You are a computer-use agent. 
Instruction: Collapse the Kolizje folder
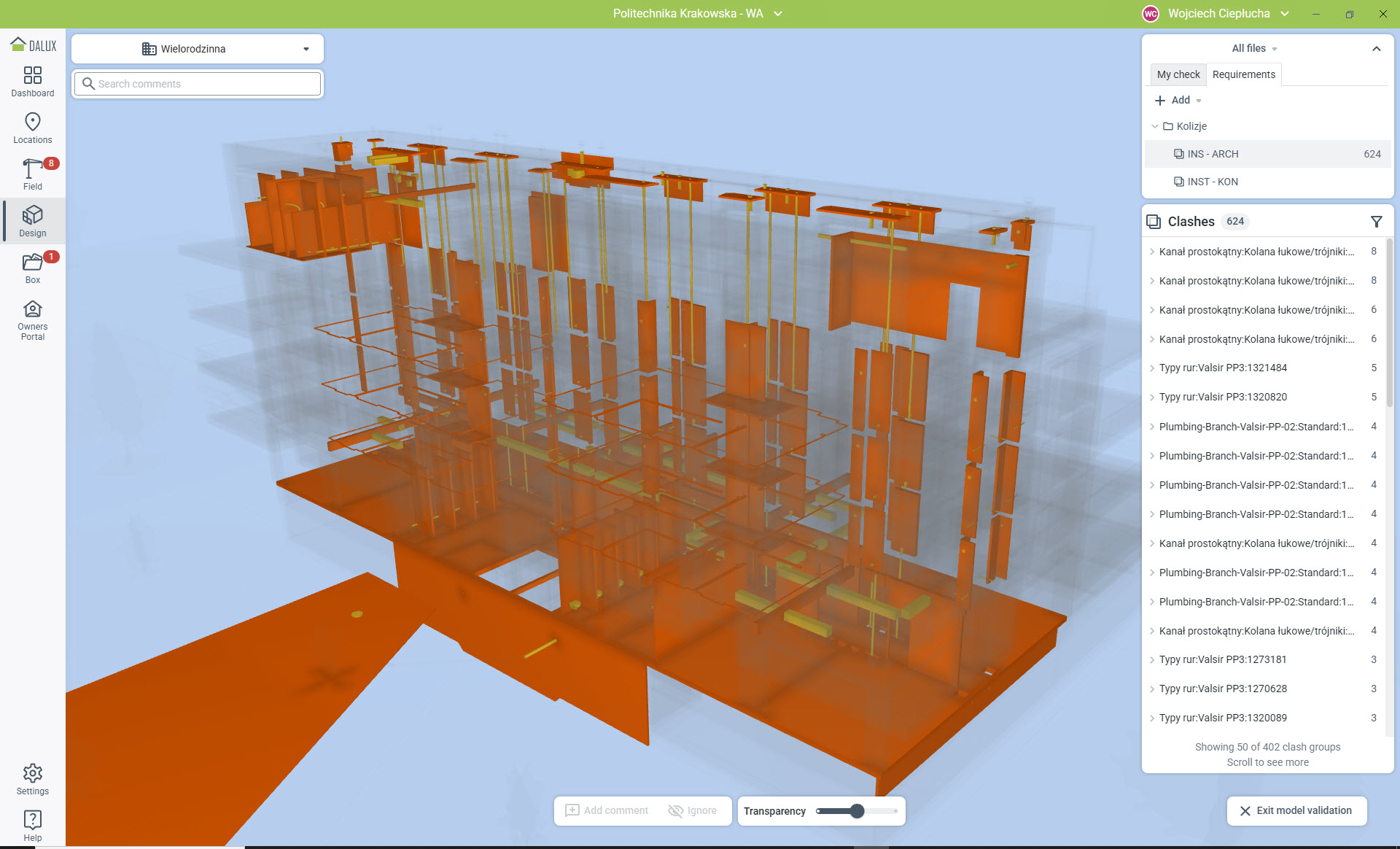coord(1155,126)
